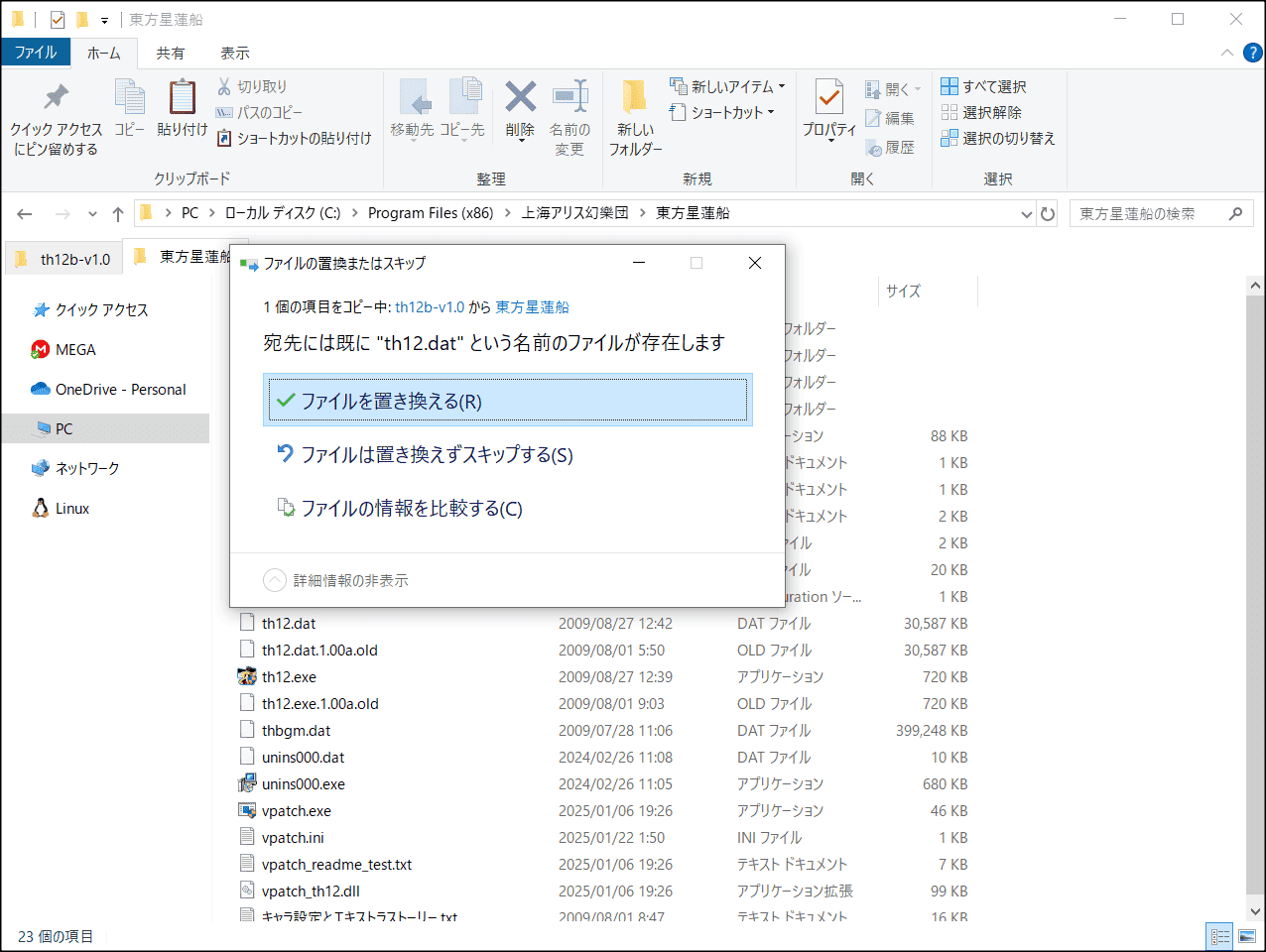Switch to large icons view in status bar
Screen dimensions: 1266x952
[1247, 936]
